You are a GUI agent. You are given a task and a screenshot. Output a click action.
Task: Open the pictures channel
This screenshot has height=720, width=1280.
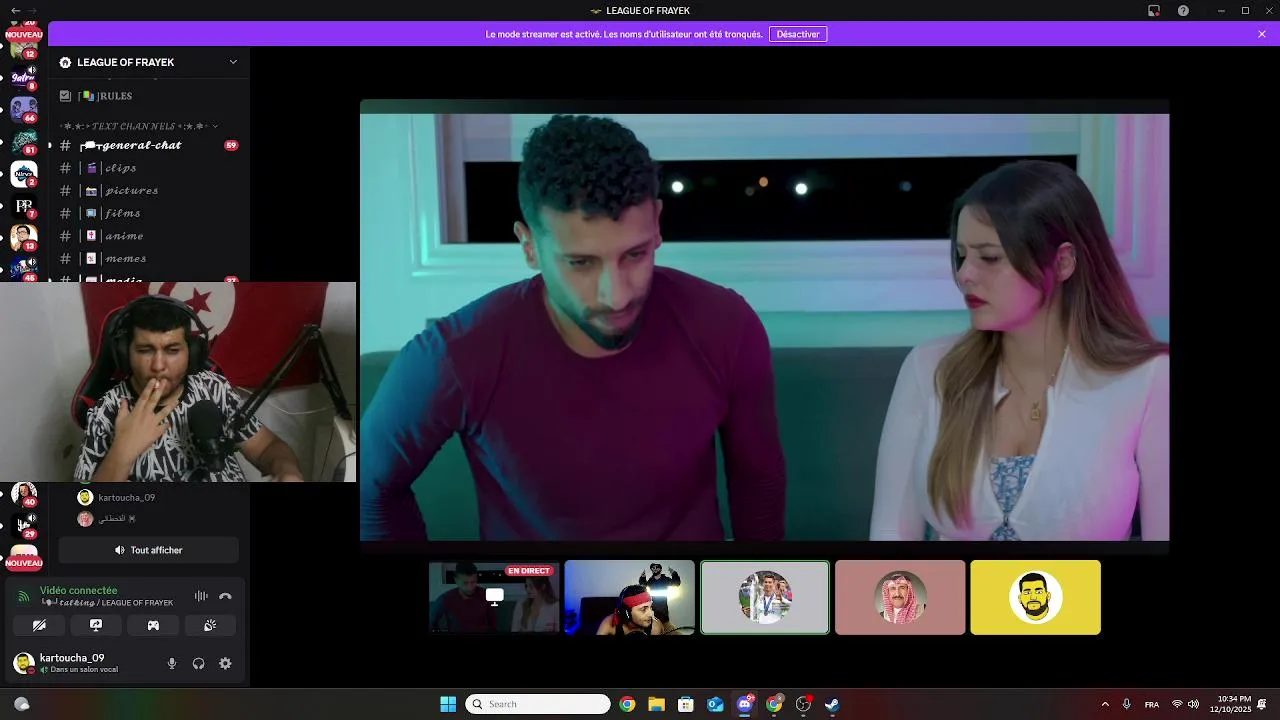(148, 190)
